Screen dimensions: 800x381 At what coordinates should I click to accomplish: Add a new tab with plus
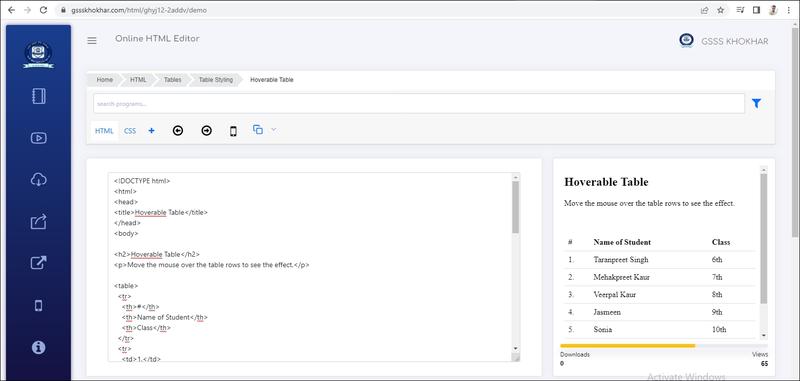(152, 131)
